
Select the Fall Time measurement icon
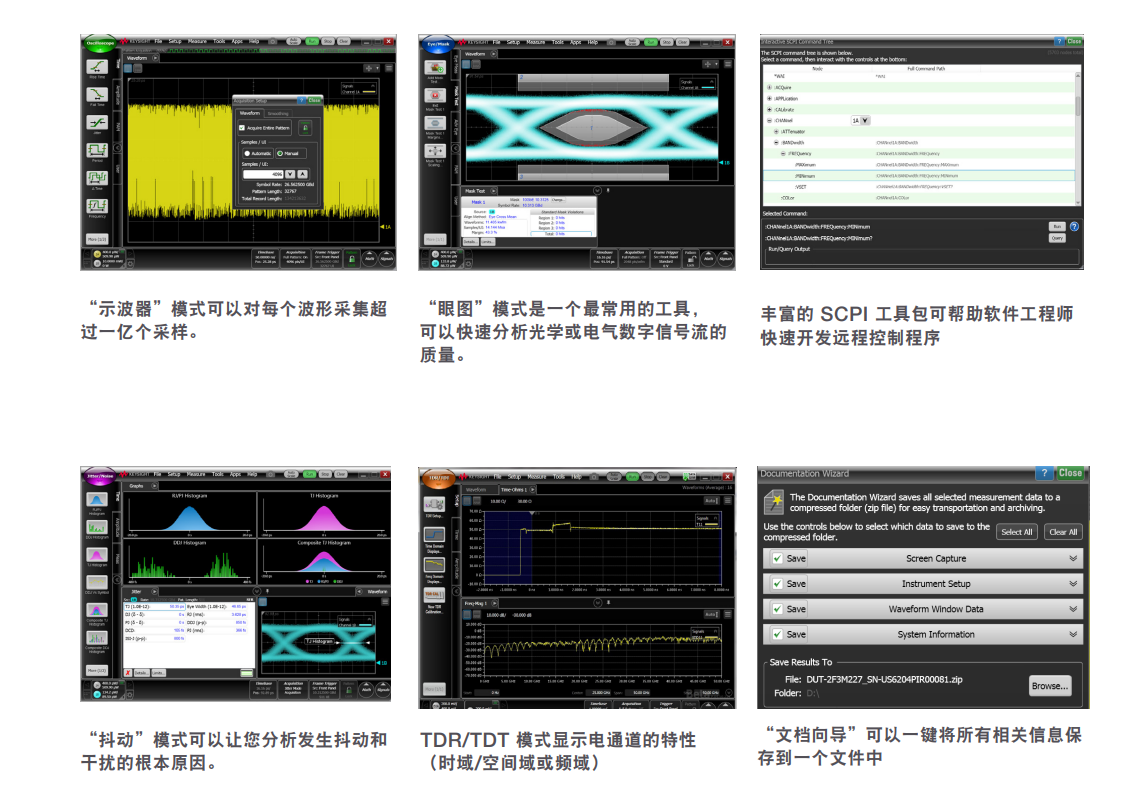(97, 95)
